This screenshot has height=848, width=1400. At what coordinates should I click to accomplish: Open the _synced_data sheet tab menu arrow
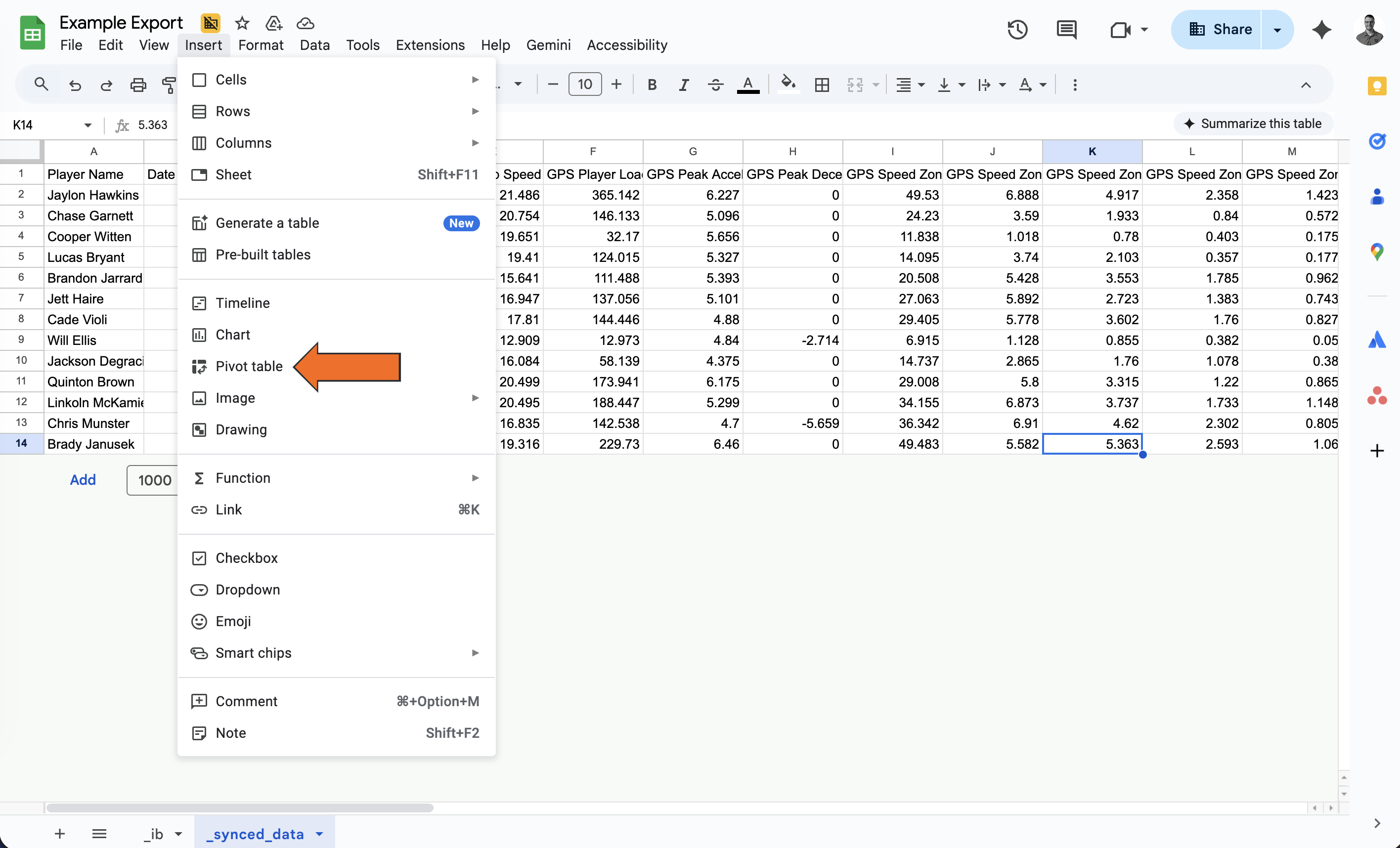pyautogui.click(x=319, y=834)
